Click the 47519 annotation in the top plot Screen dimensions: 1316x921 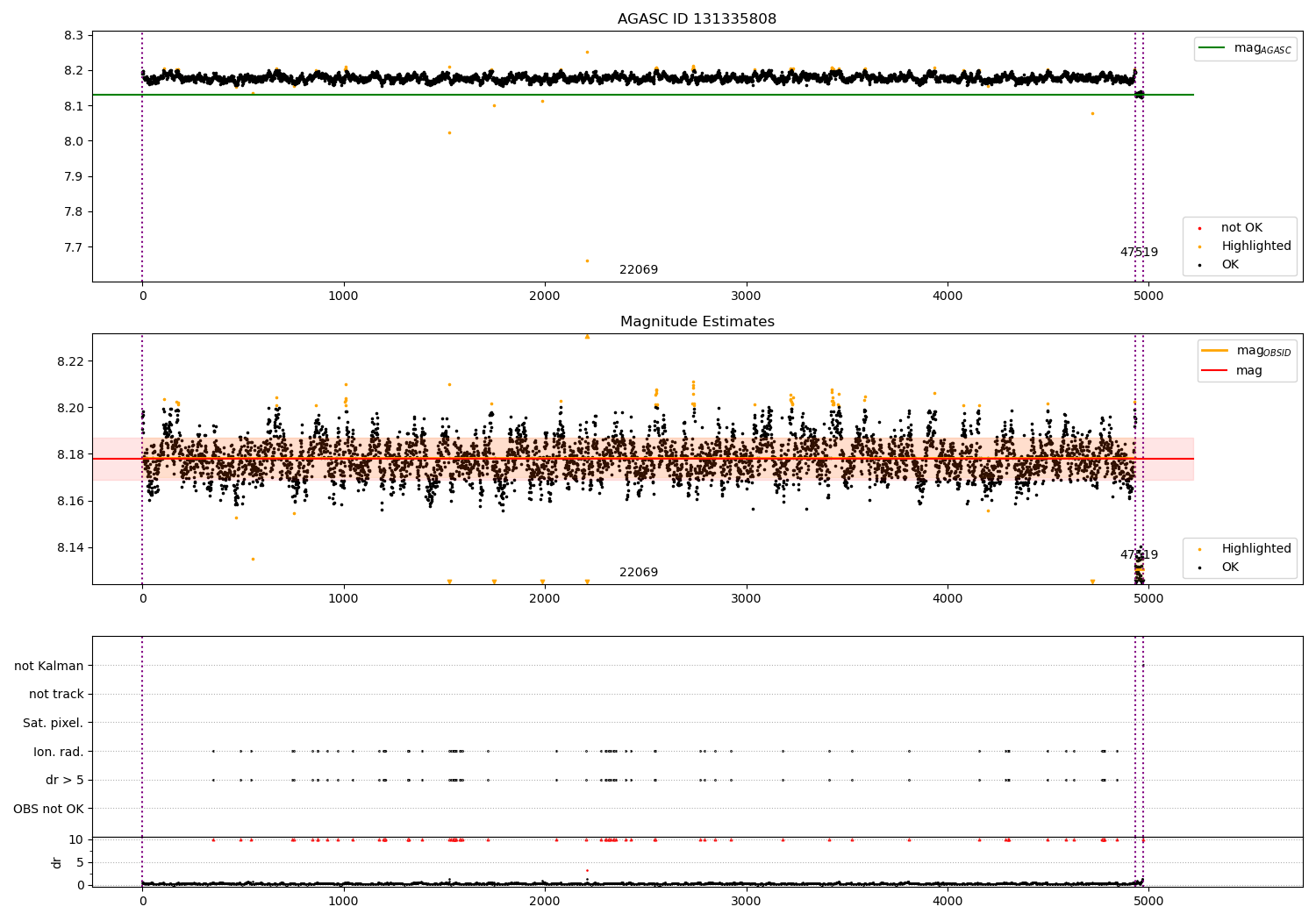pyautogui.click(x=1139, y=253)
